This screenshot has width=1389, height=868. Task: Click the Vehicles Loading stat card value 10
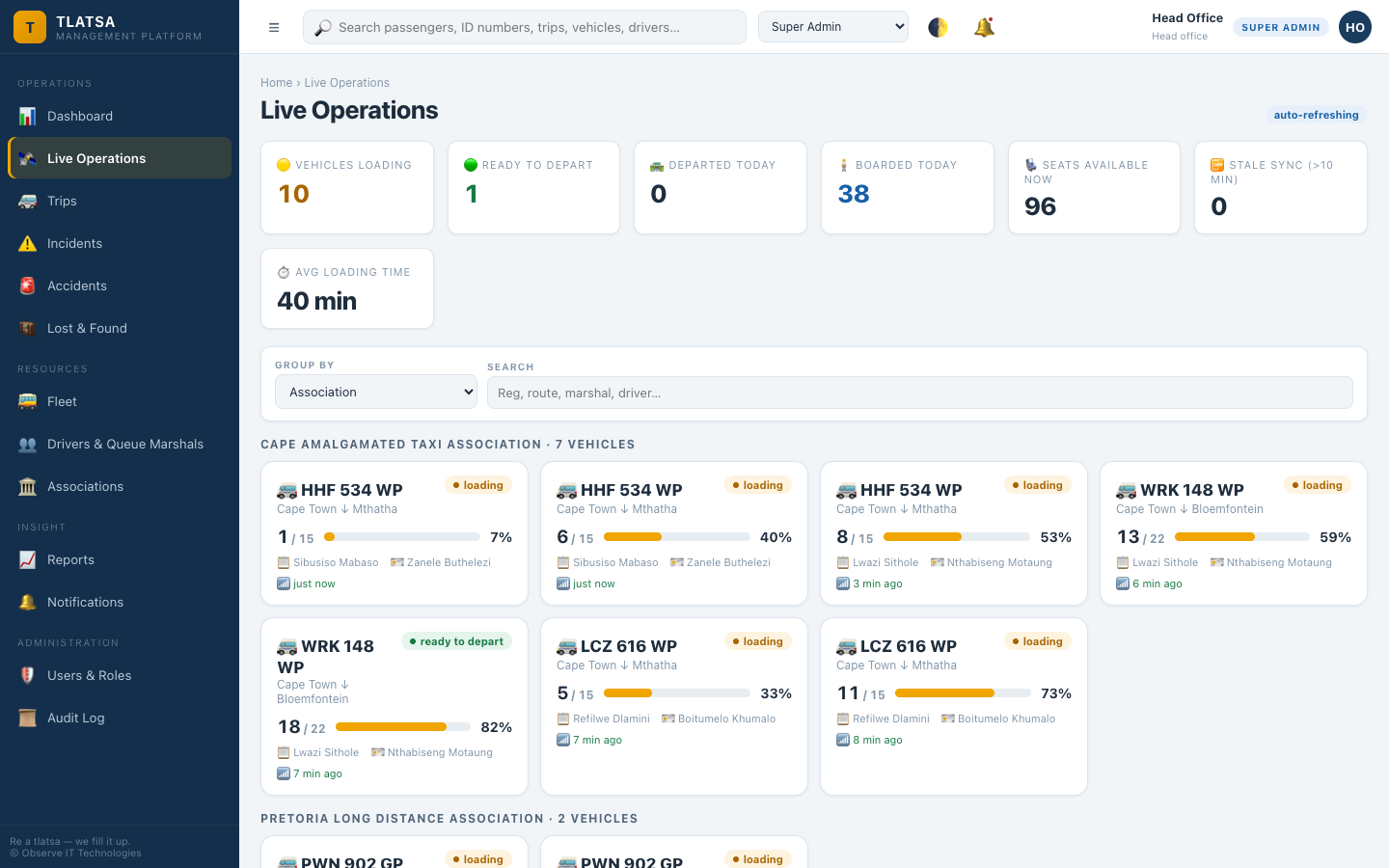click(x=294, y=194)
